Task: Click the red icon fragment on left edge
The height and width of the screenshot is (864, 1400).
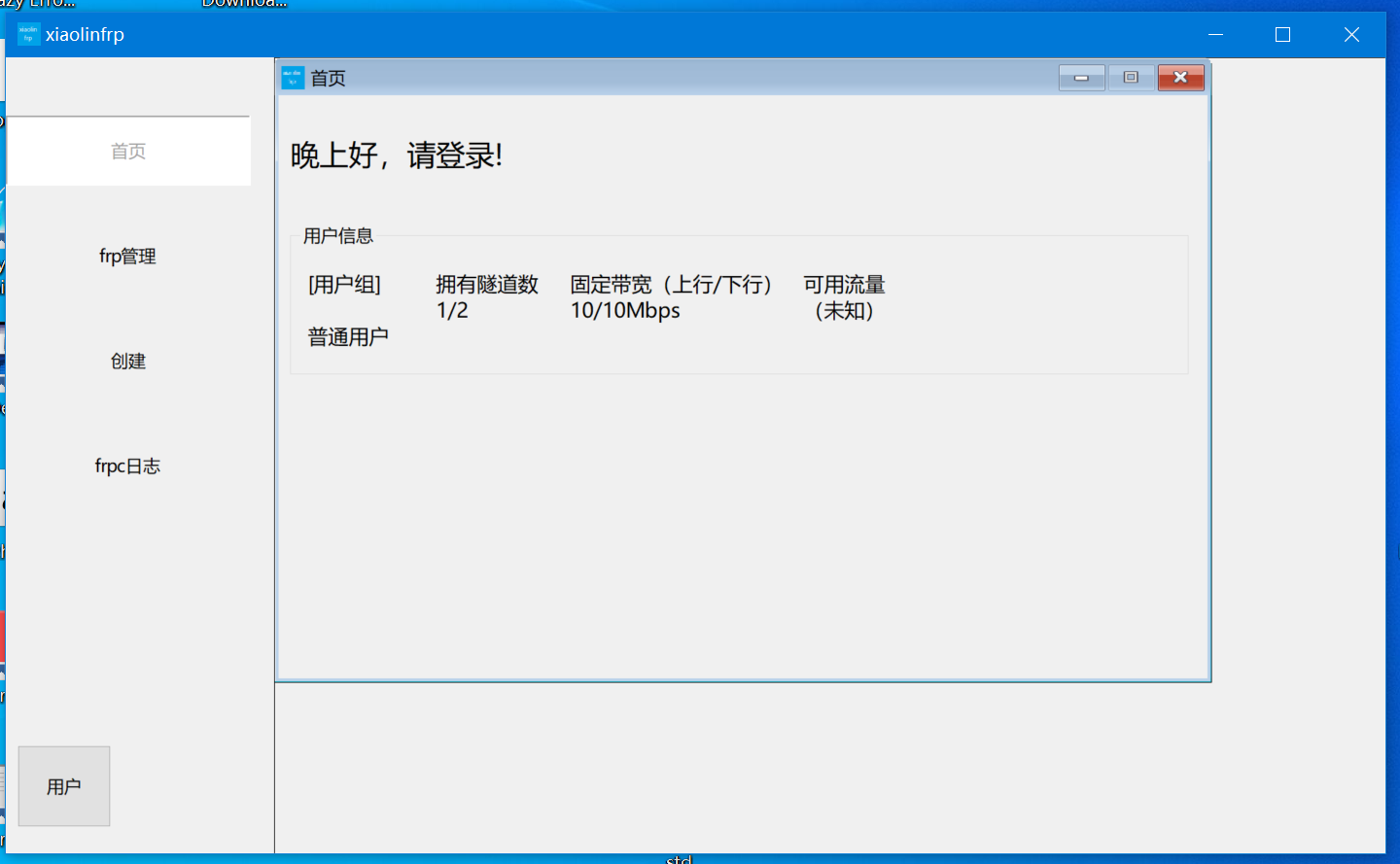Action: point(3,637)
